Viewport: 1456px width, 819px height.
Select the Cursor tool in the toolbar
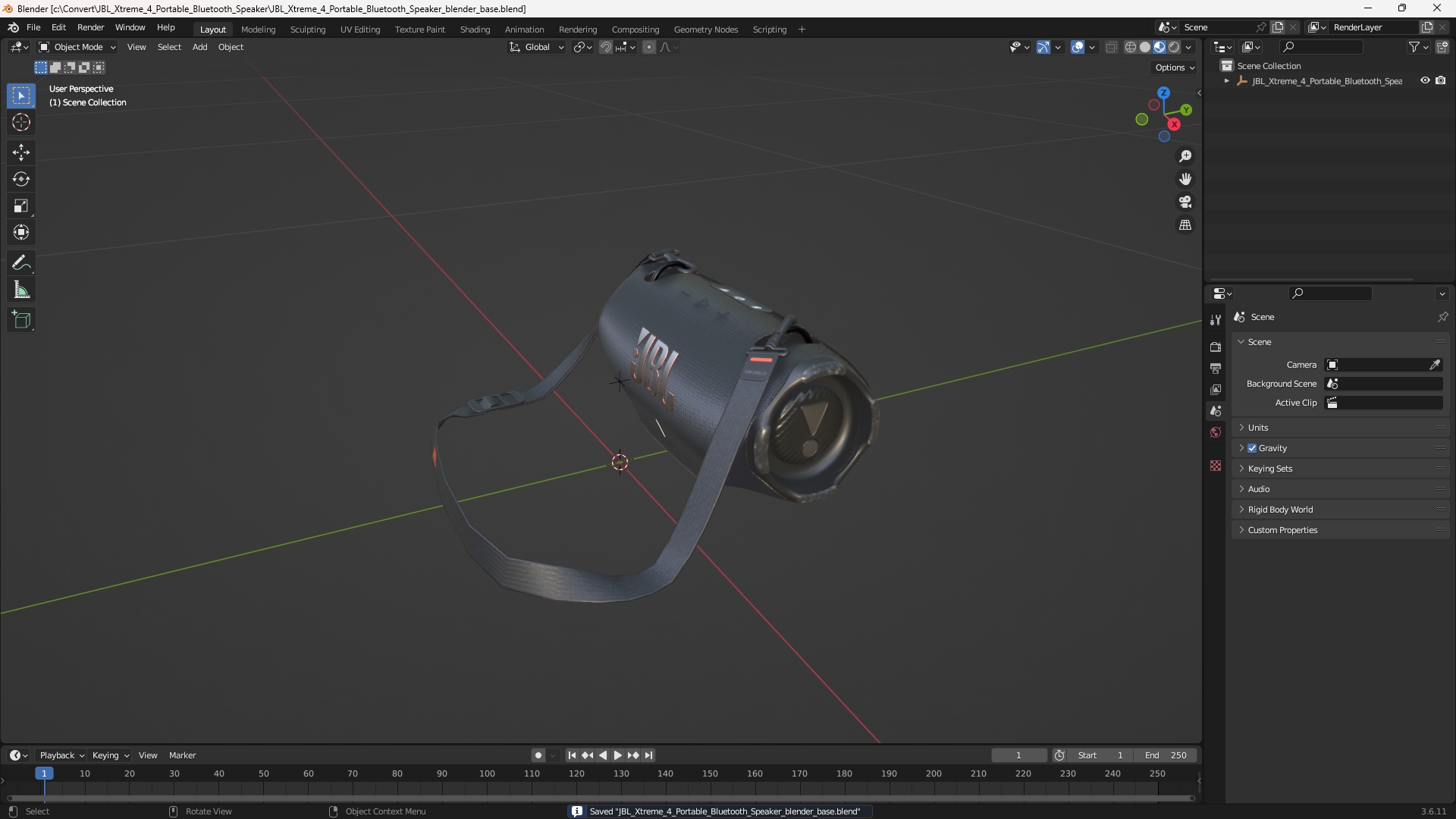pyautogui.click(x=21, y=122)
